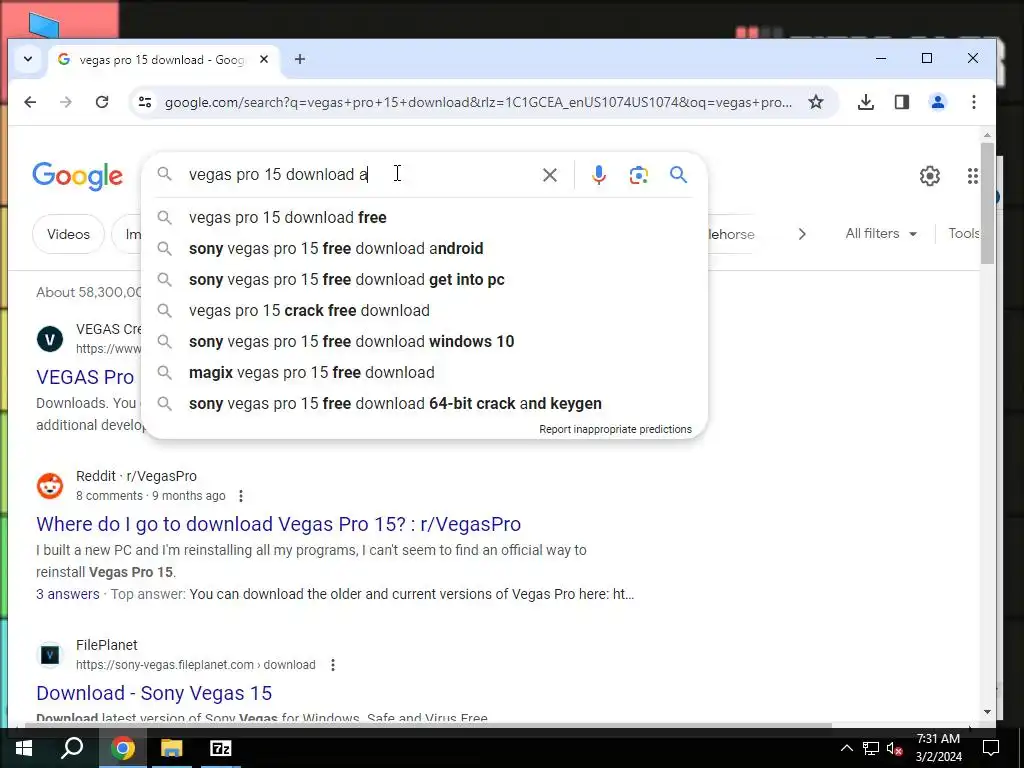
Task: Close the vegas pro 15 download tab
Action: 264,59
